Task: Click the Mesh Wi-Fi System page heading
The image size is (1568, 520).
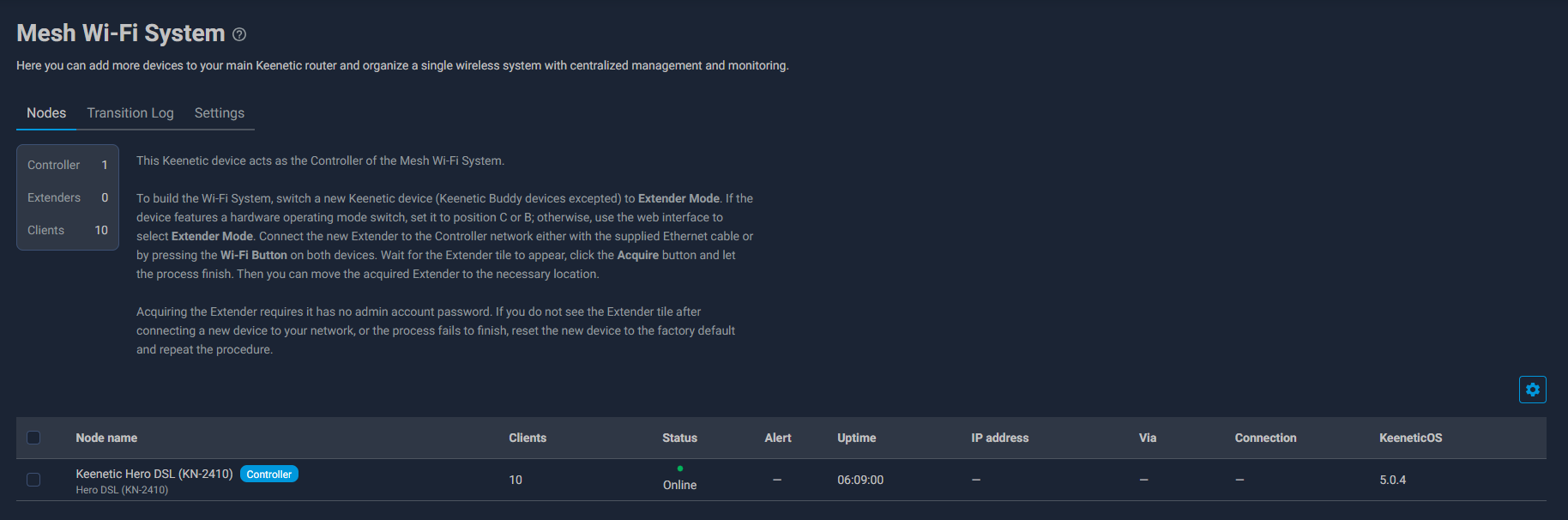Action: point(121,33)
